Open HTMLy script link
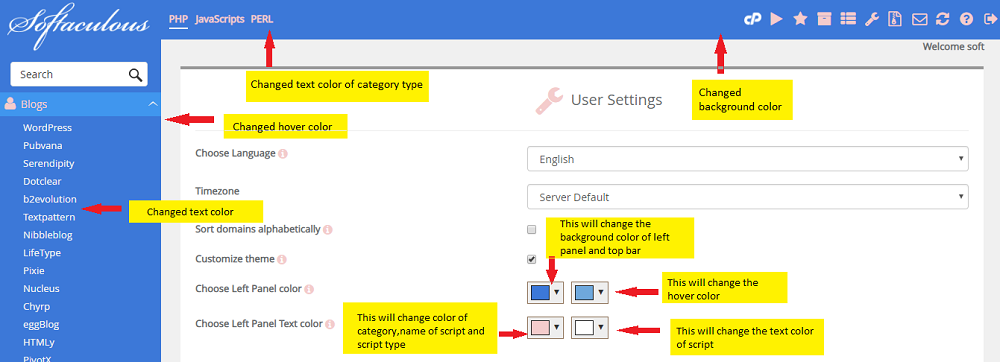This screenshot has width=1000, height=362. tap(38, 342)
